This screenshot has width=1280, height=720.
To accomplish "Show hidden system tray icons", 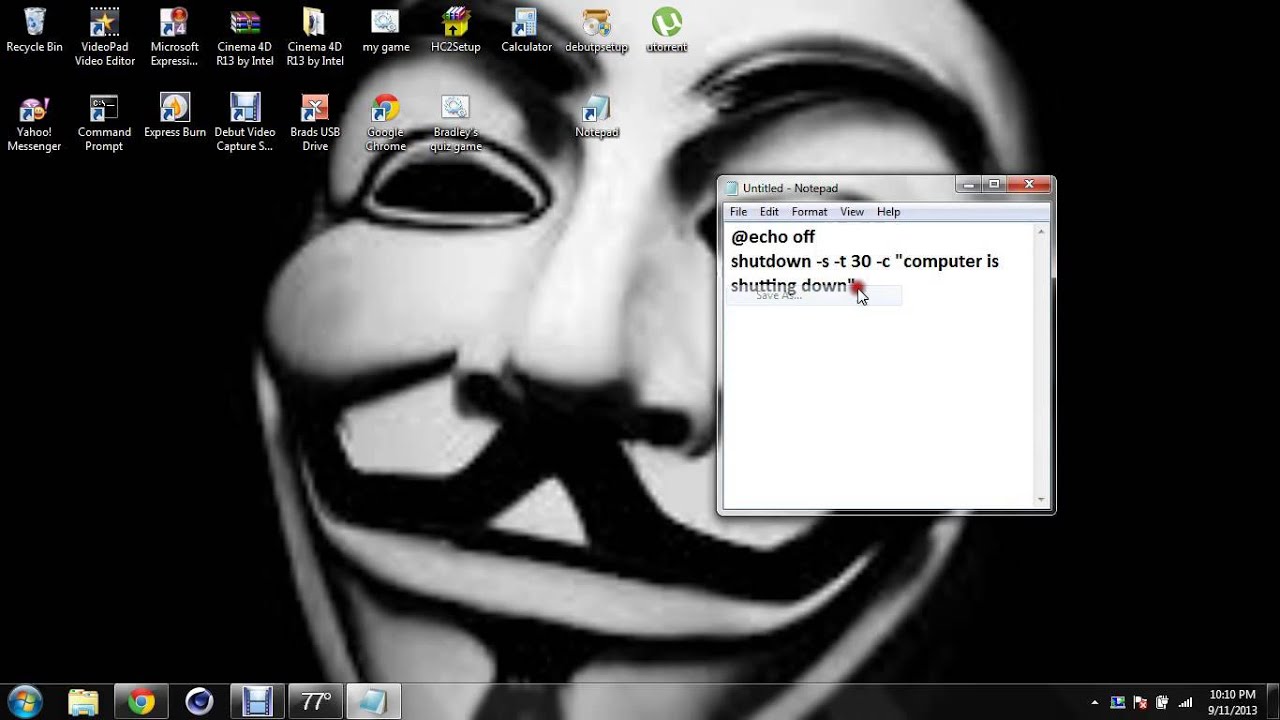I will point(1095,703).
